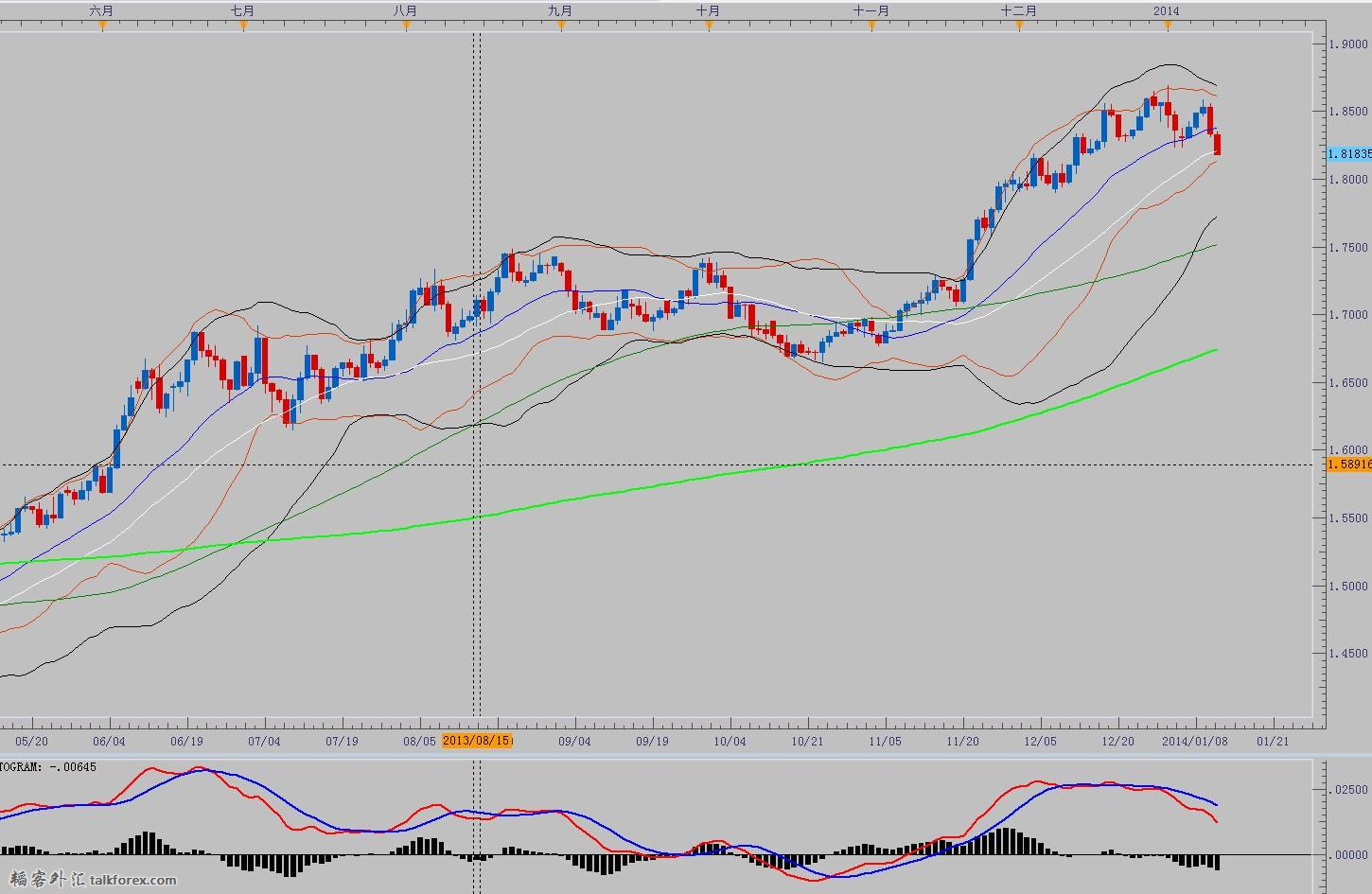Click the .0000 indicator scale label
Image resolution: width=1372 pixels, height=894 pixels.
point(1350,854)
